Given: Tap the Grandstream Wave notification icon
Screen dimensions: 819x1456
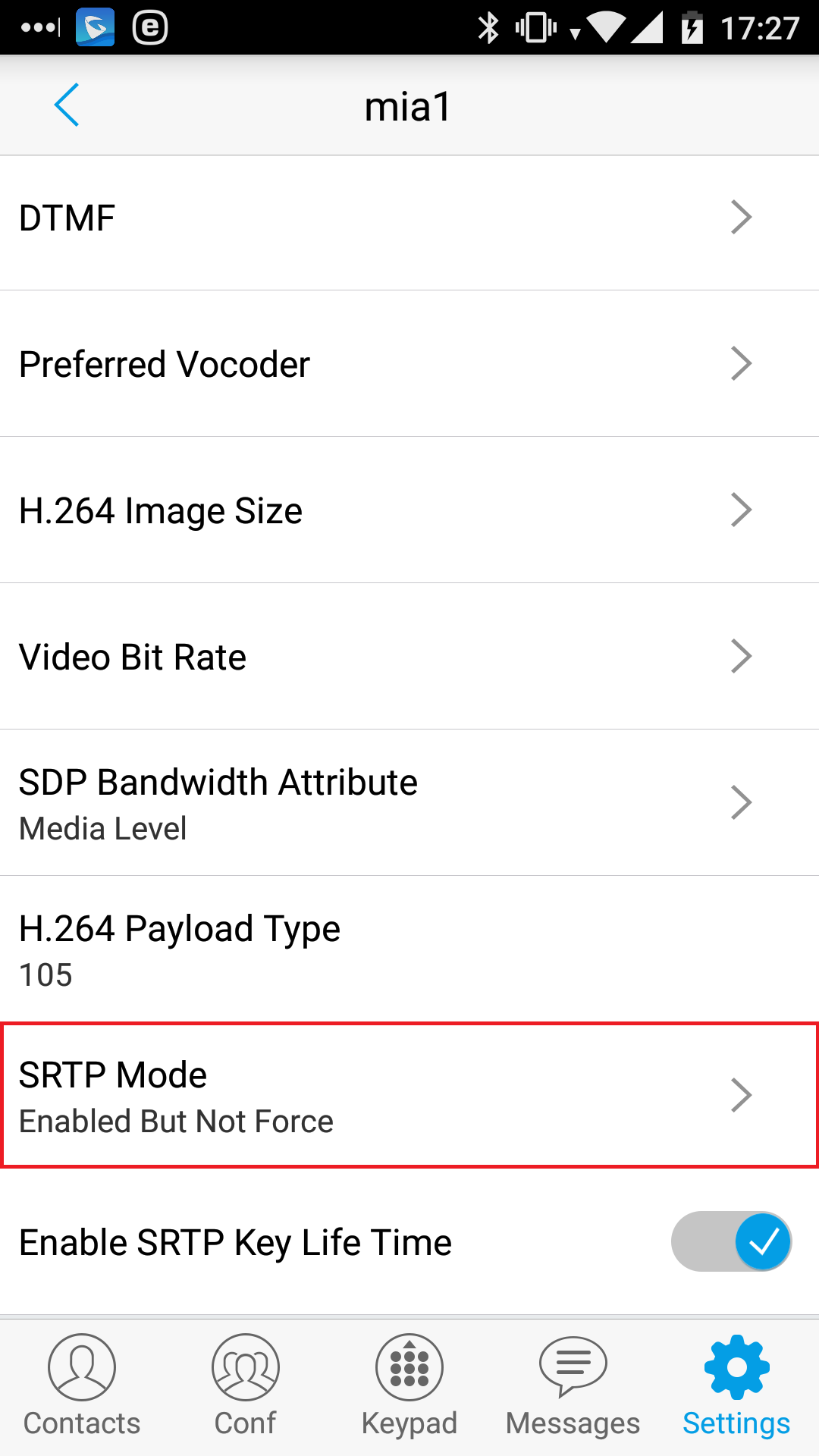Looking at the screenshot, I should coord(96,27).
